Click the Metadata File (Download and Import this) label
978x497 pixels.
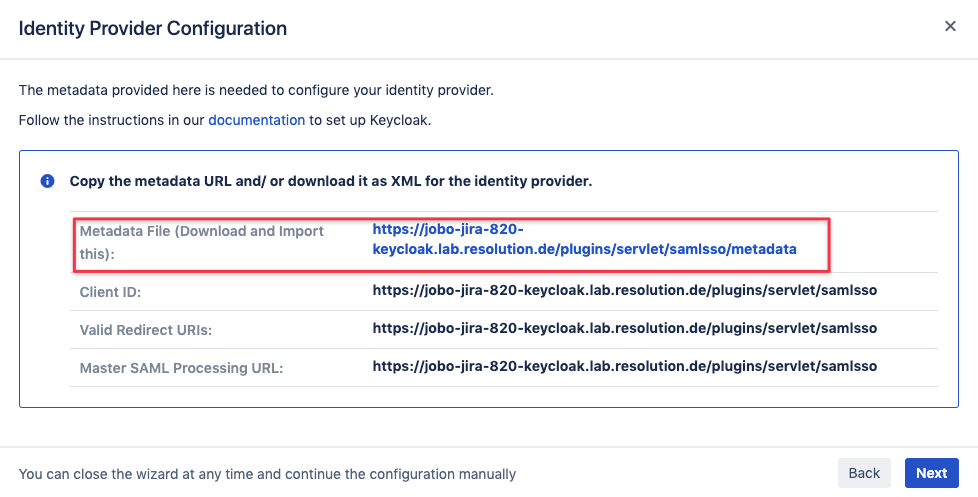[x=201, y=243]
